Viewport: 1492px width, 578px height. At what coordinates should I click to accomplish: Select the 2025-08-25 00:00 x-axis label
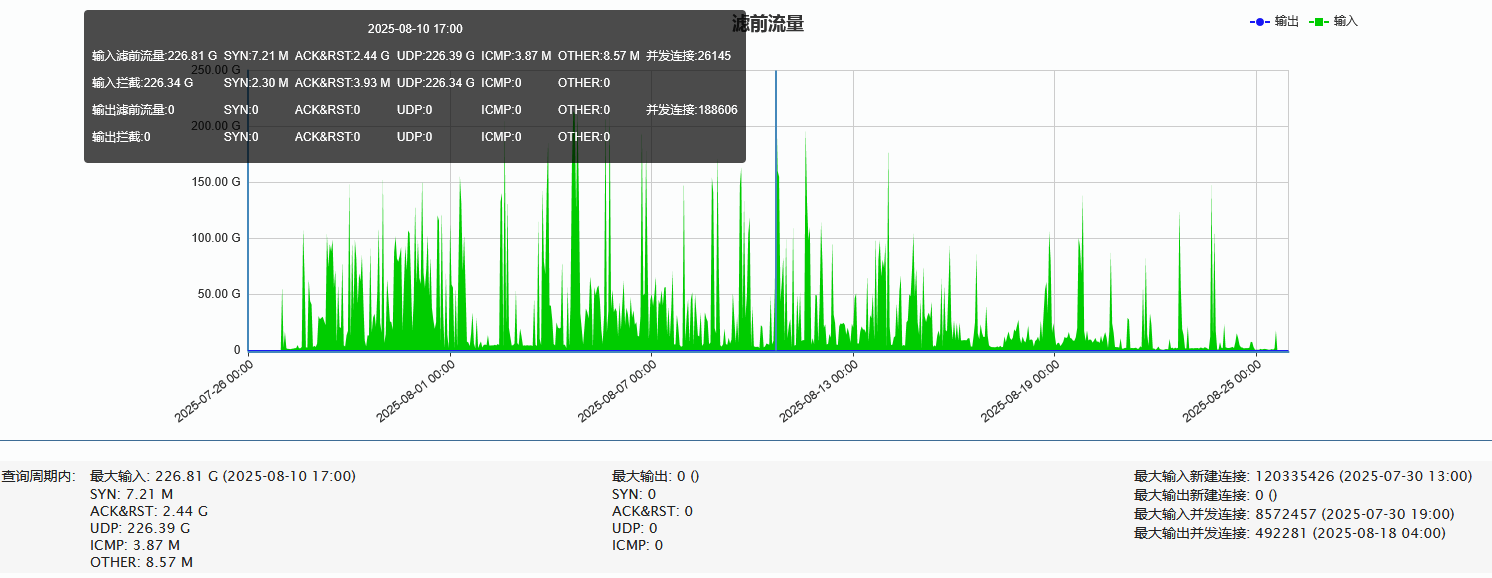1222,391
